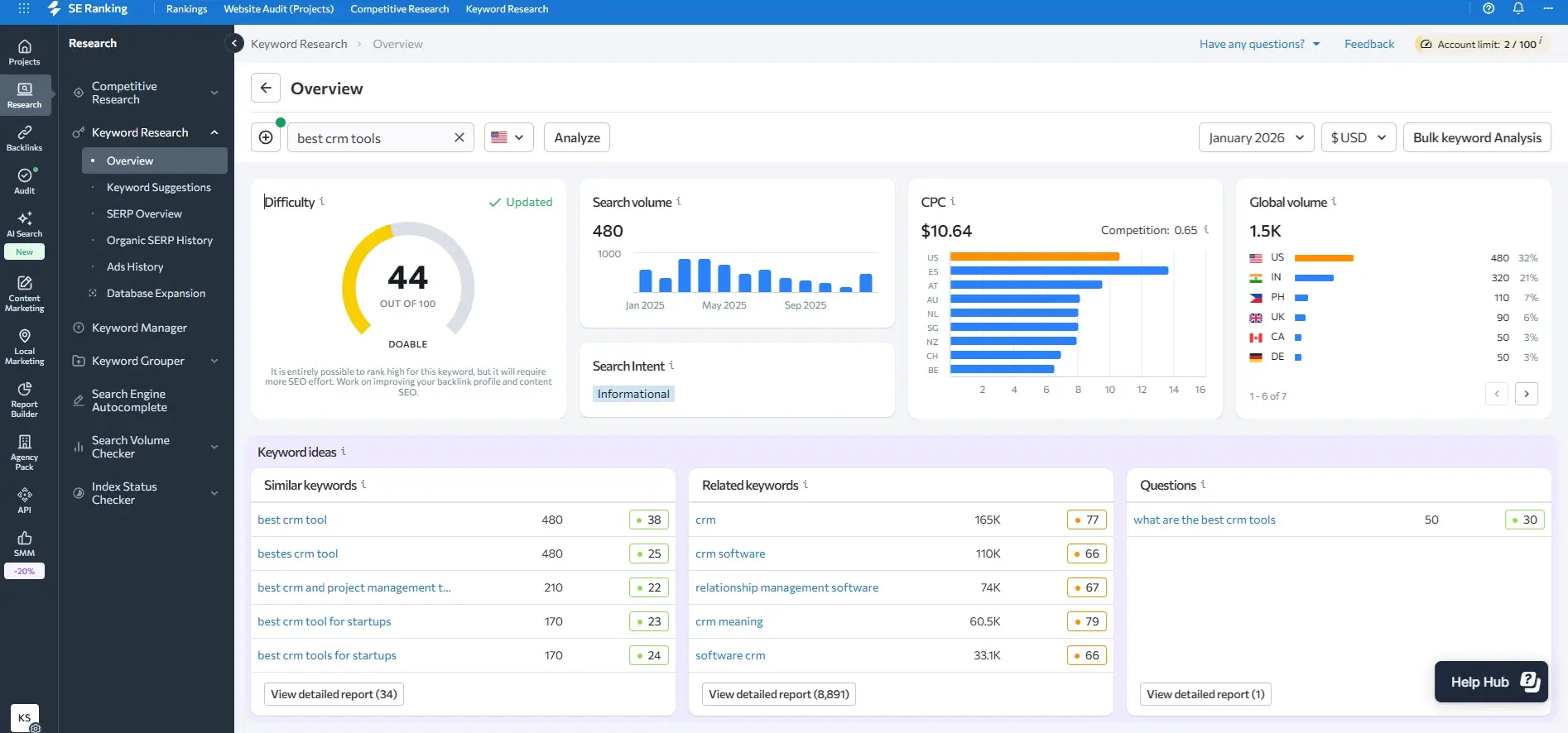Collapse the Research sidebar panel
This screenshot has height=733, width=1568.
coord(234,44)
